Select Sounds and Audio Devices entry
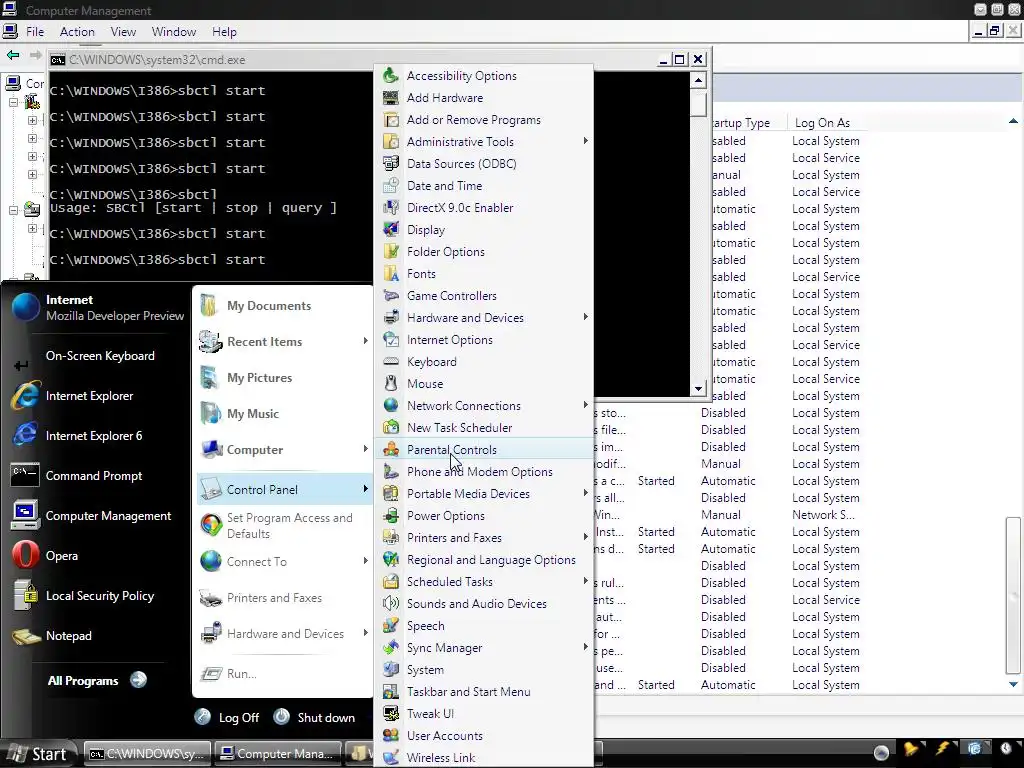Screen dimensions: 1024x768 click(484, 603)
